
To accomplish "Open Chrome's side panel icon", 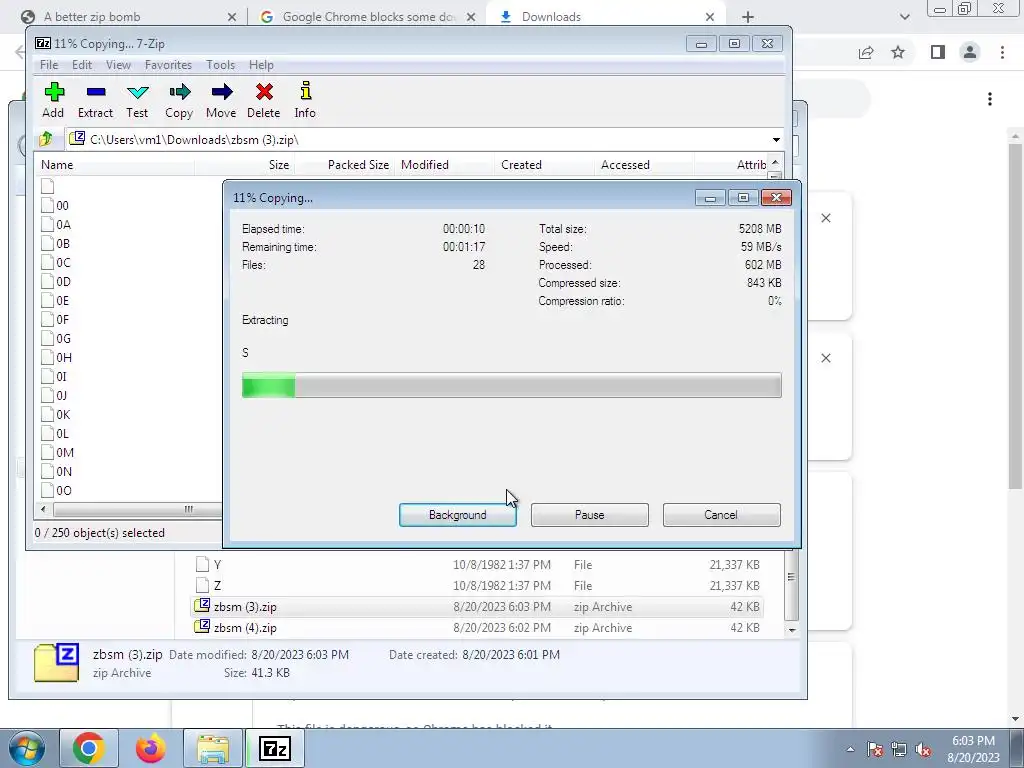I will coord(938,52).
